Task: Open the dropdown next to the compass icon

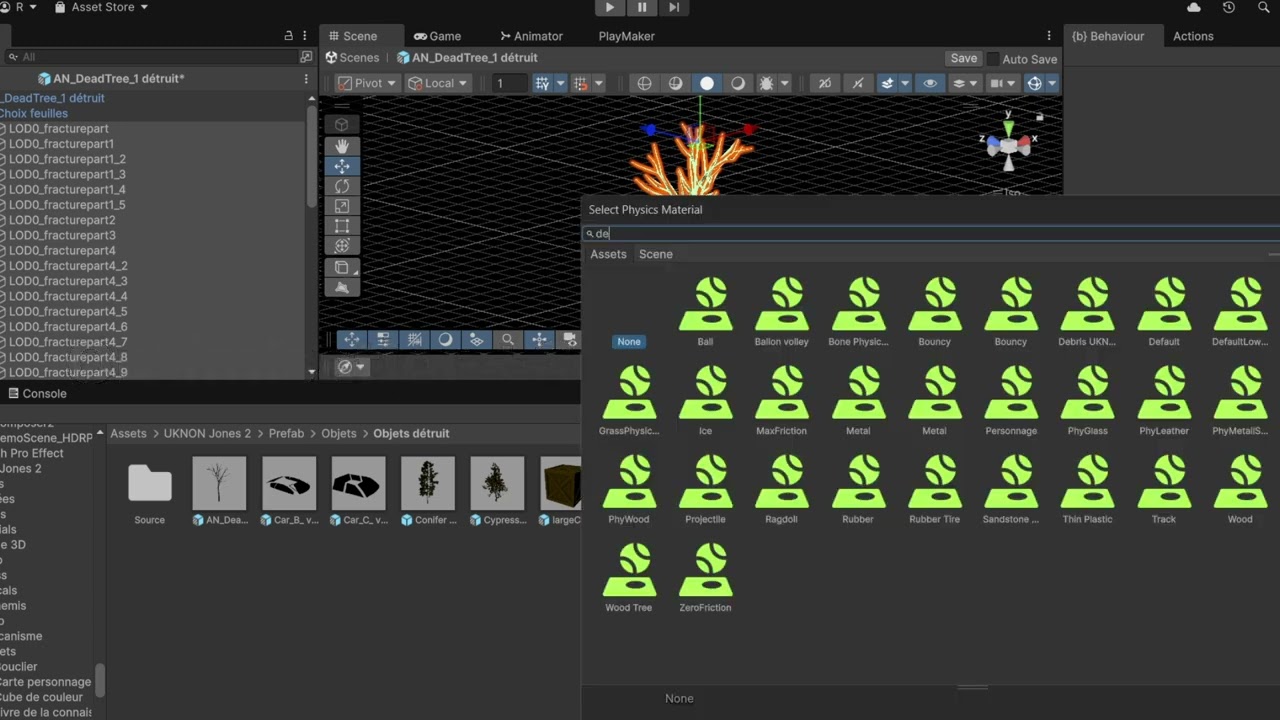Action: [x=360, y=367]
